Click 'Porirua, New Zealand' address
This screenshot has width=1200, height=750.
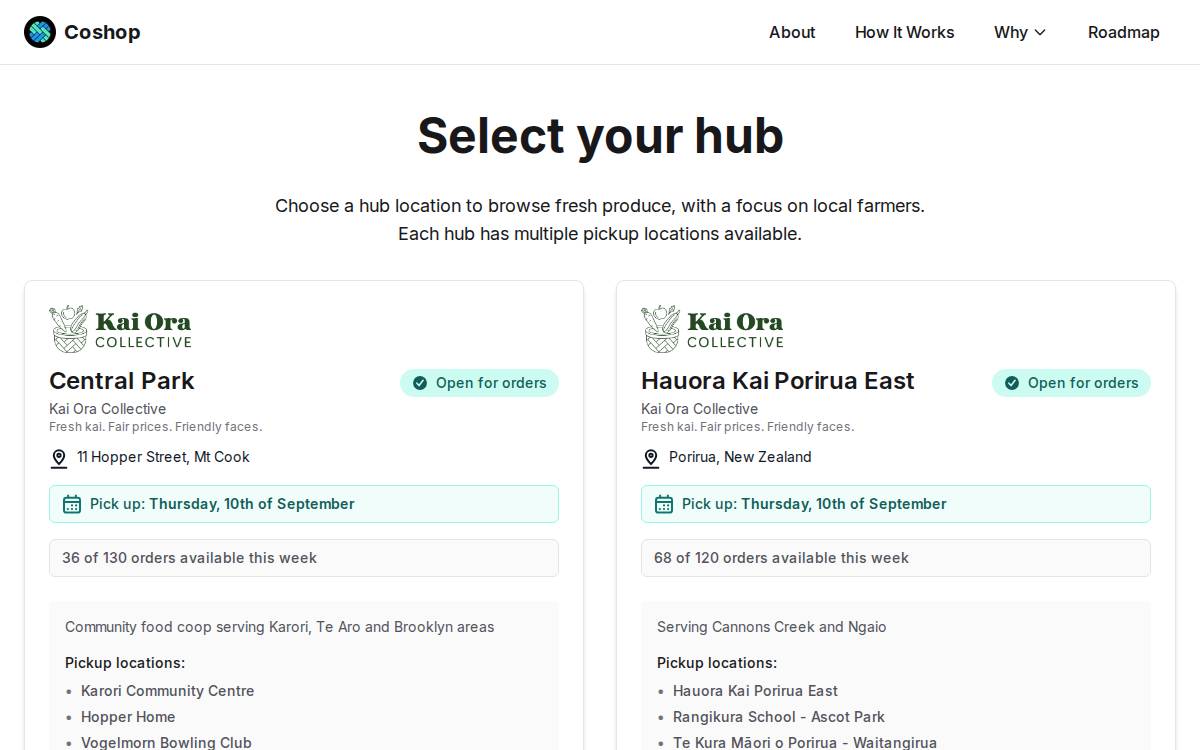[x=740, y=457]
